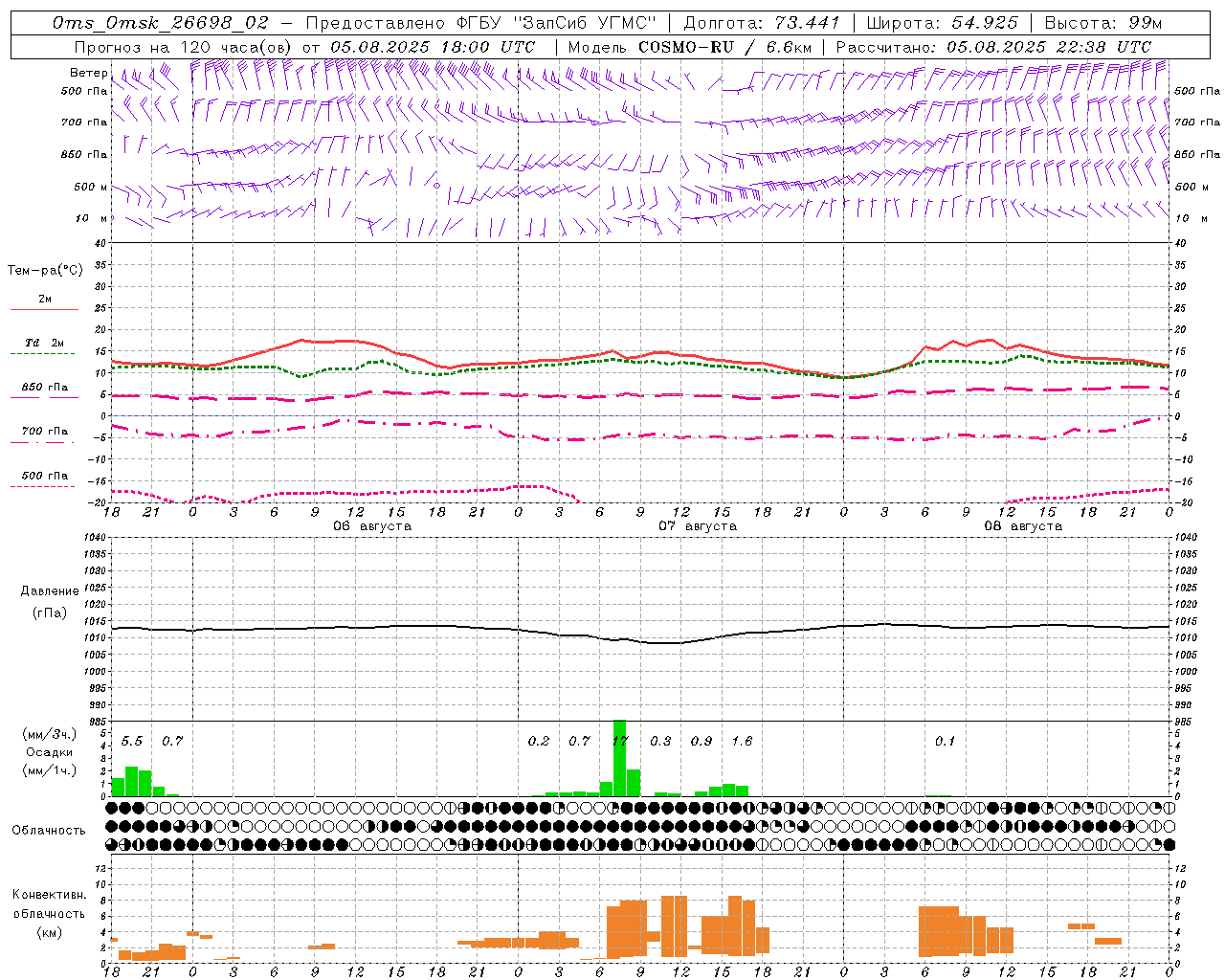Click the Ветер panel label
The width and height of the screenshot is (1225, 980).
click(x=88, y=73)
